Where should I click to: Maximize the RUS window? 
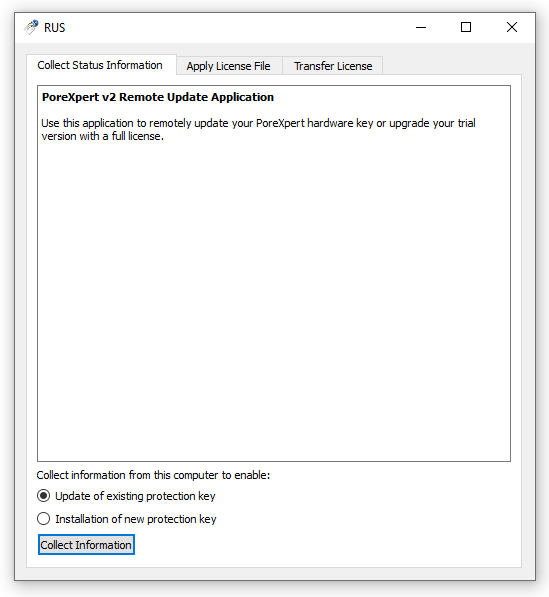point(466,27)
